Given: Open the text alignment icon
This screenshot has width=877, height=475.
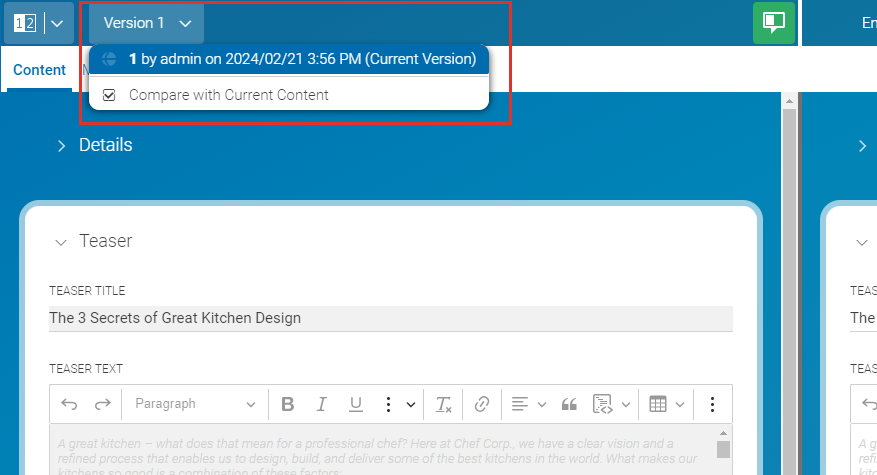Looking at the screenshot, I should (520, 404).
